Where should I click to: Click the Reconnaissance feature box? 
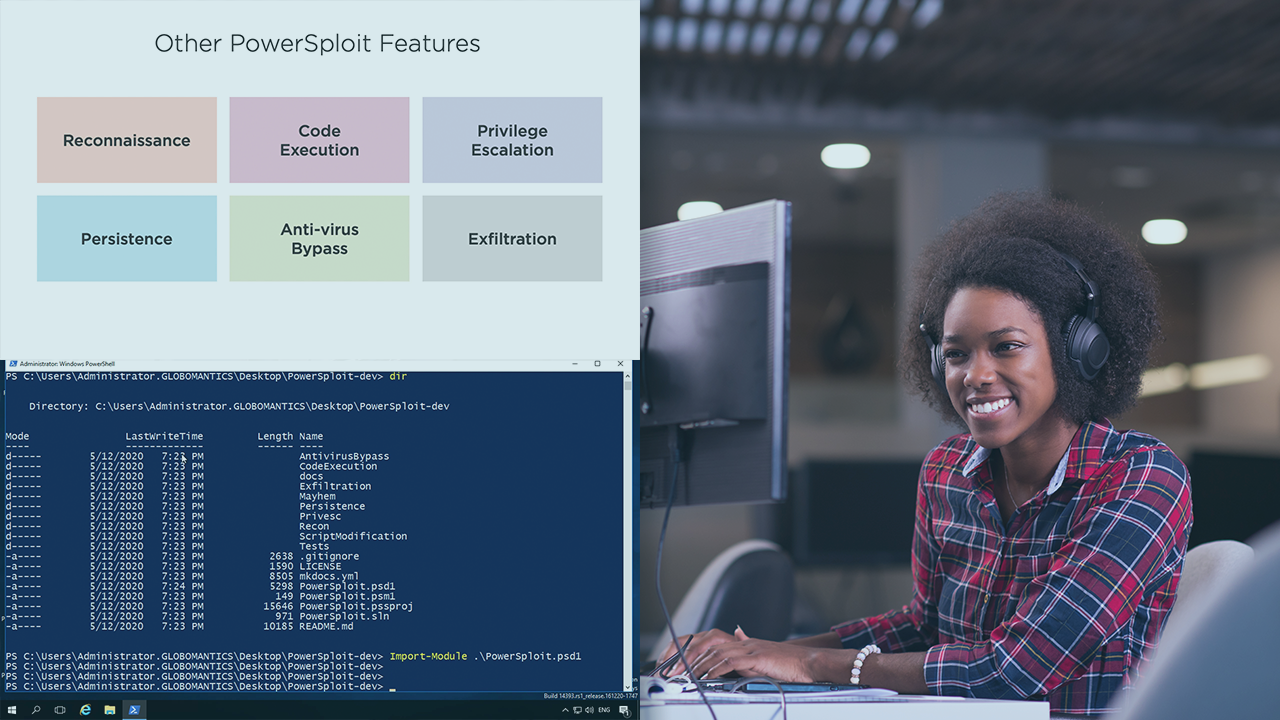click(127, 140)
